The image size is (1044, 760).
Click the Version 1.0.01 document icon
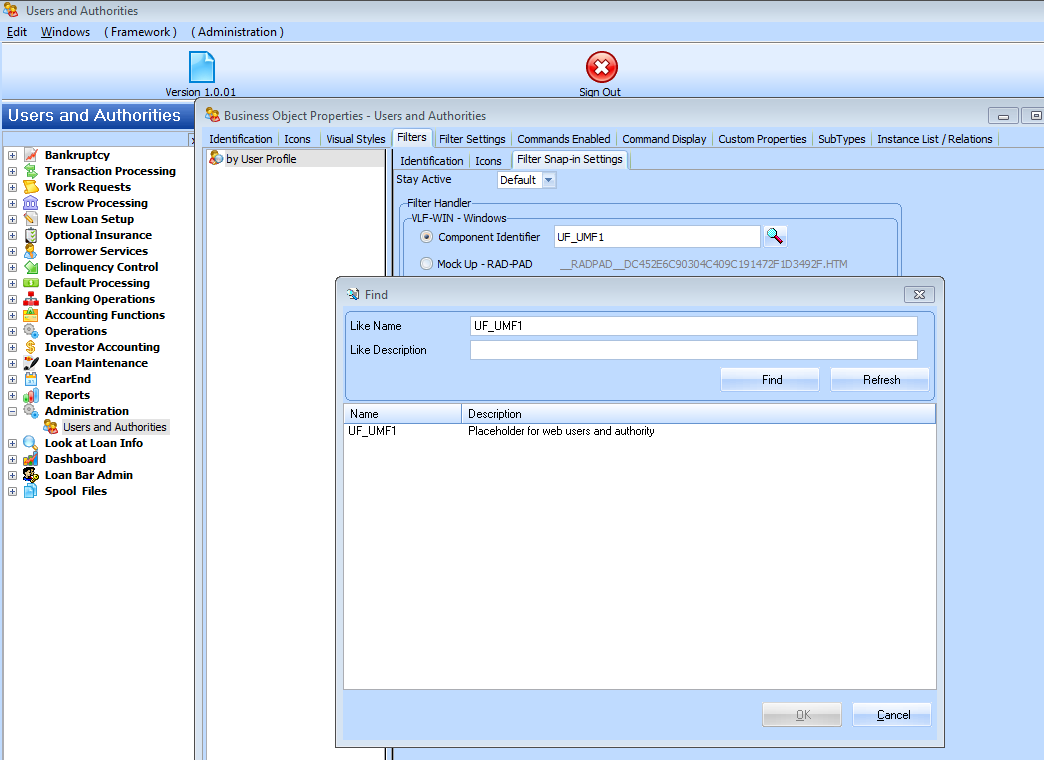point(202,67)
